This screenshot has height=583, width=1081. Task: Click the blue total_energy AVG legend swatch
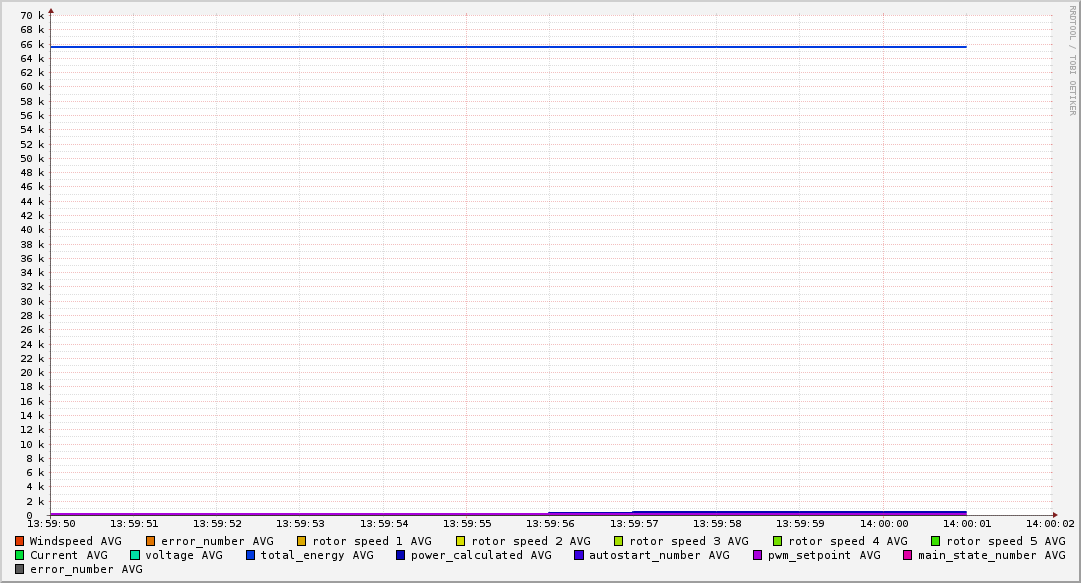coord(251,555)
